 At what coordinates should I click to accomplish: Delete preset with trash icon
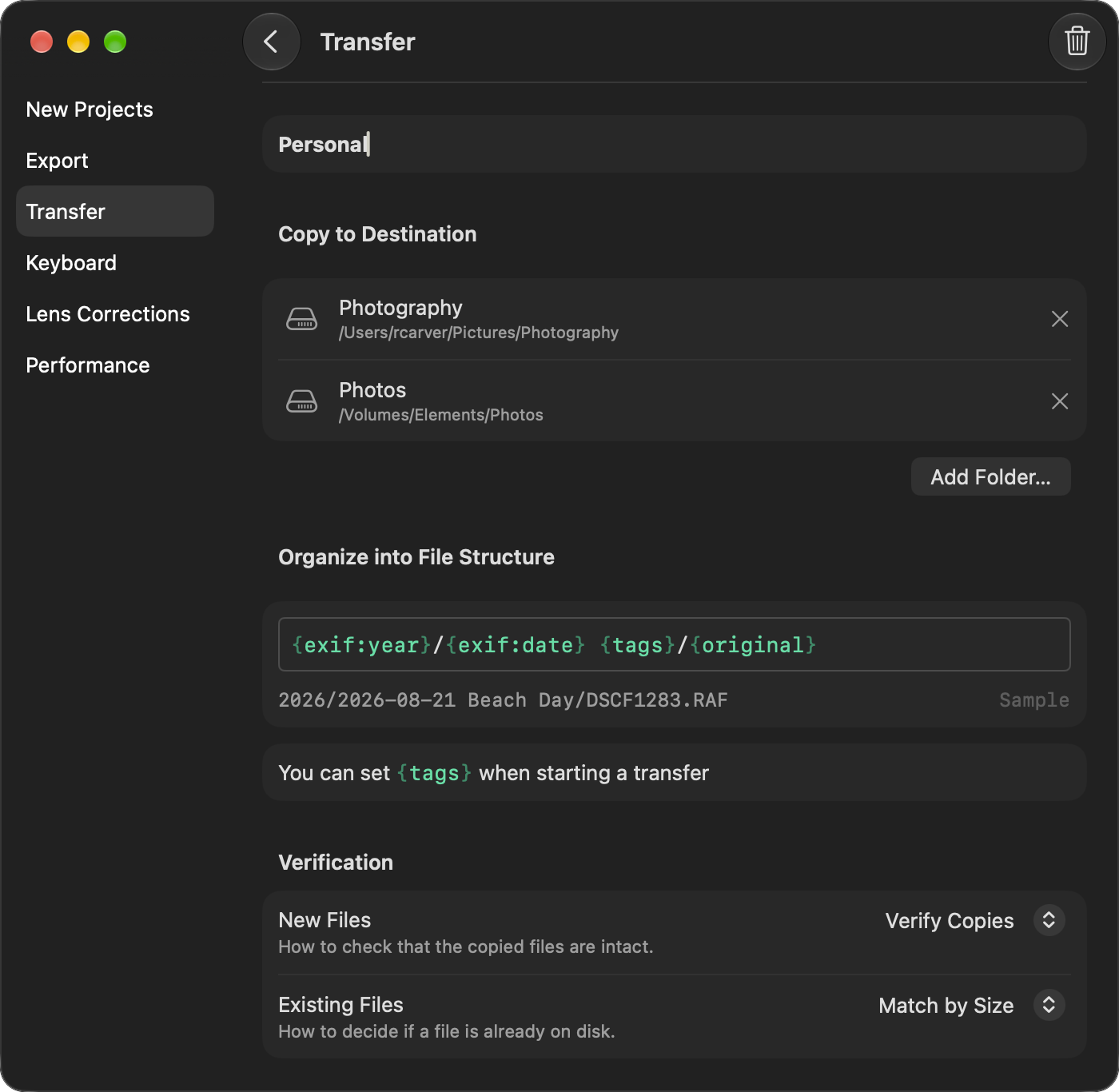[x=1077, y=42]
